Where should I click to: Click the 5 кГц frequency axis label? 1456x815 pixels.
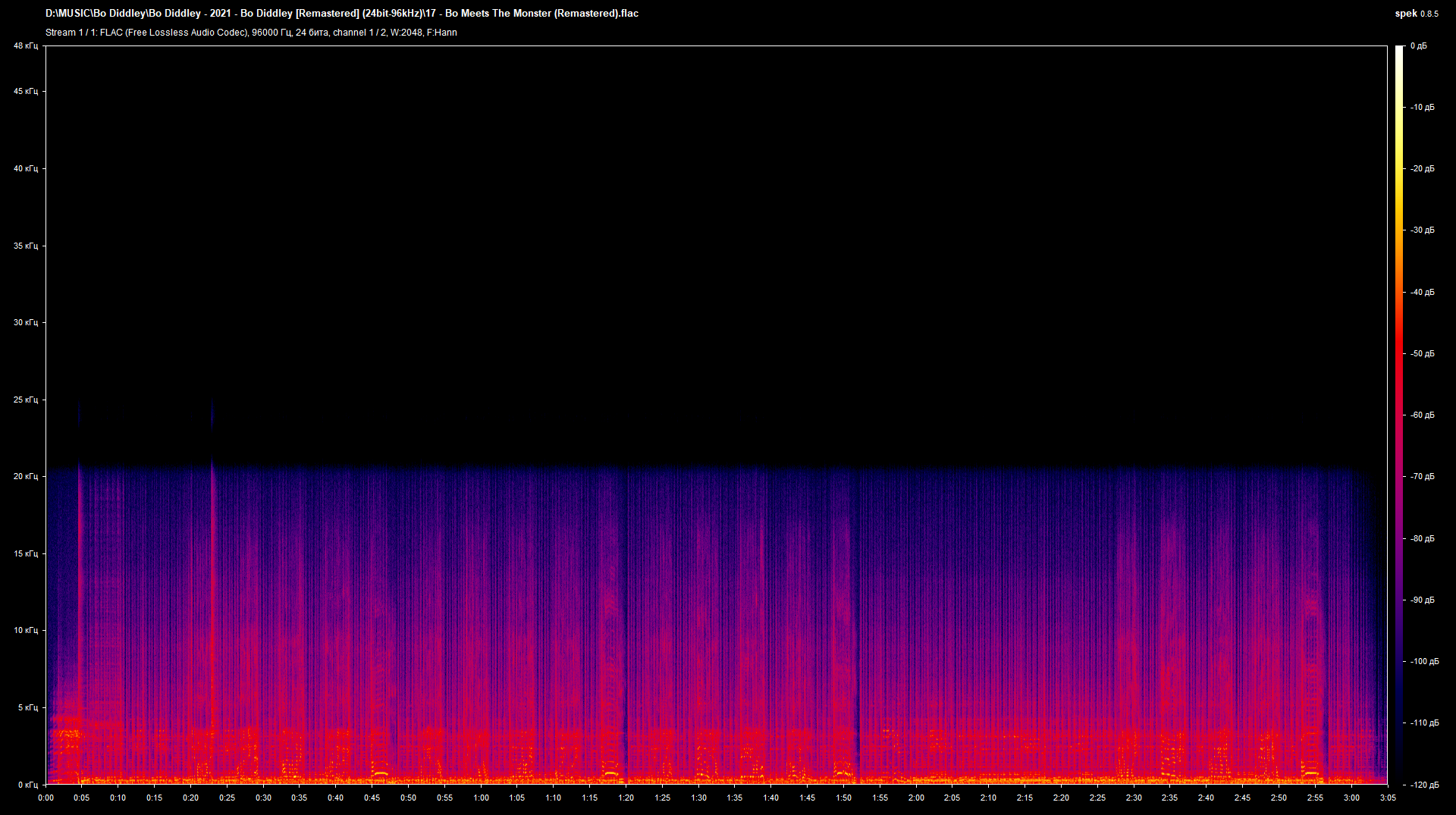27,708
